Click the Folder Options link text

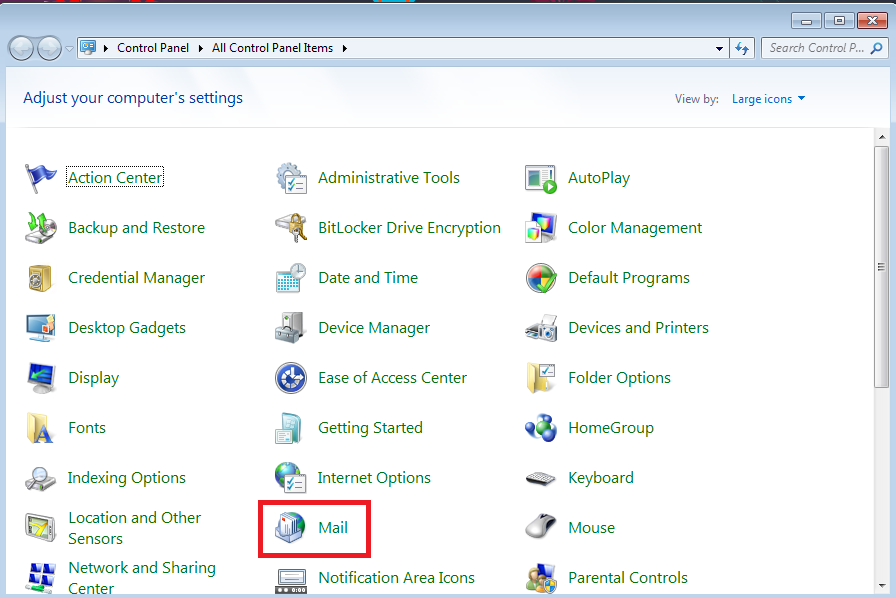tap(619, 378)
